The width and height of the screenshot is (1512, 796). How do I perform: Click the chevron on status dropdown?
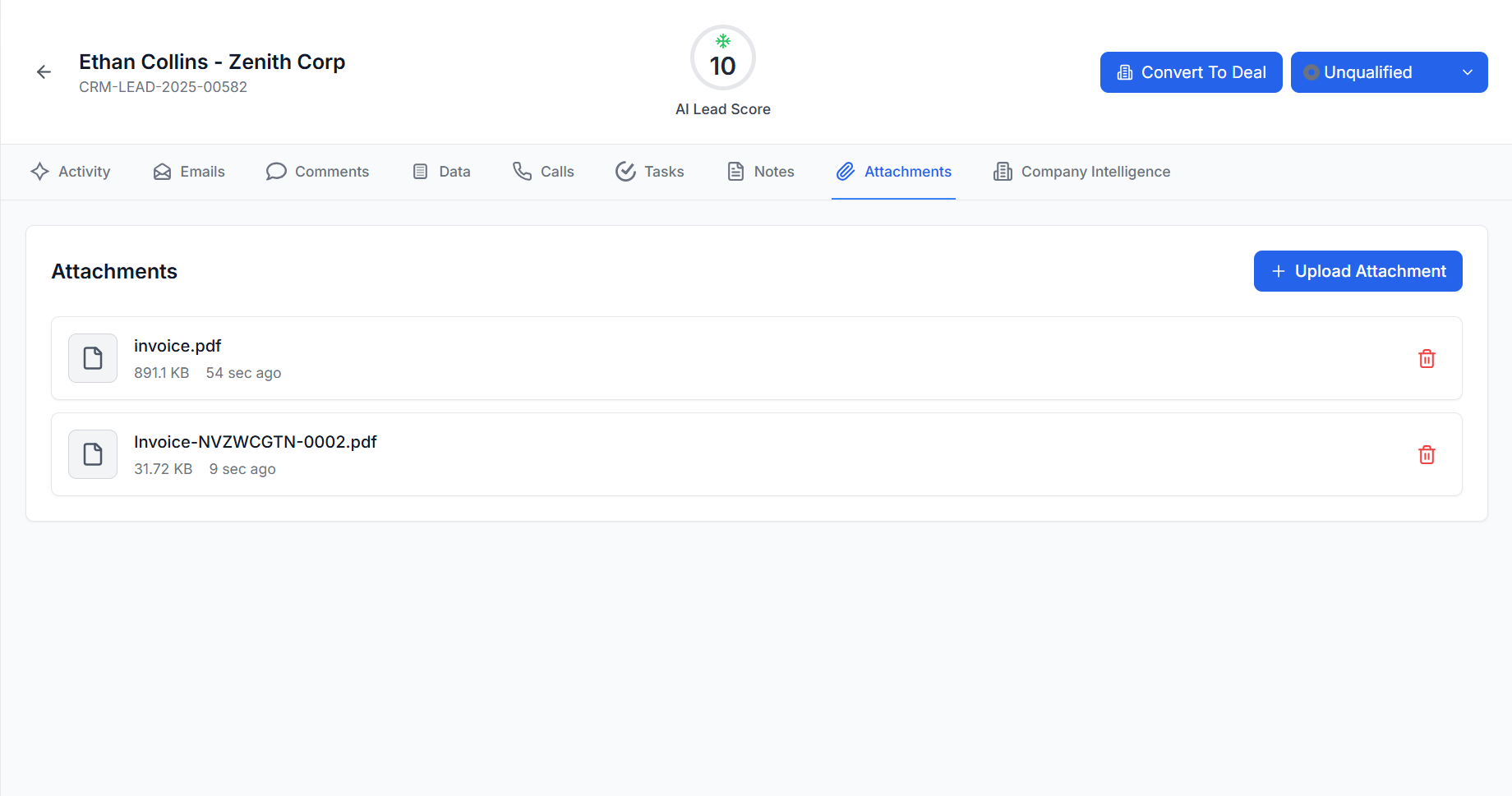point(1467,72)
